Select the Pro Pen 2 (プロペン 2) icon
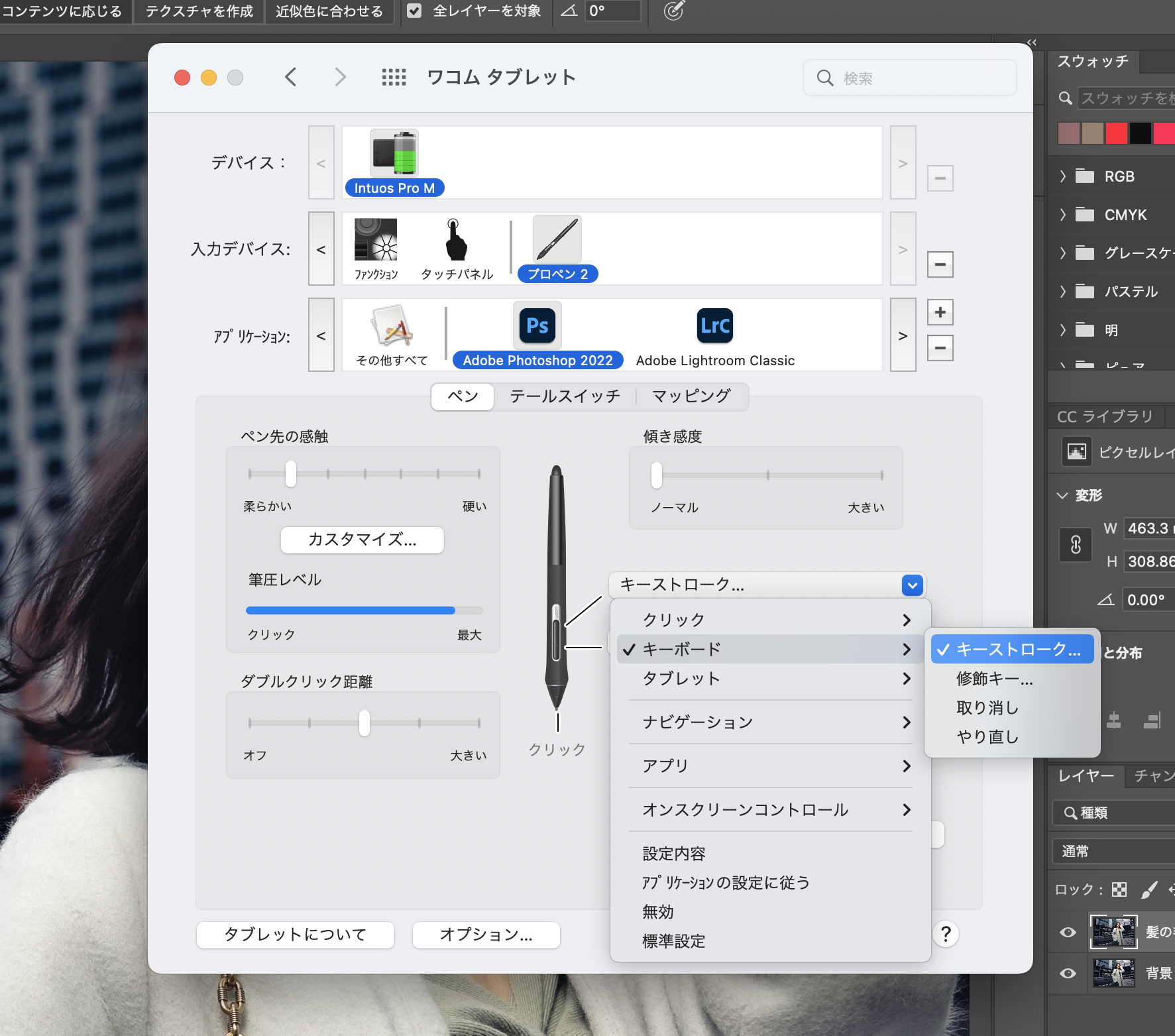This screenshot has height=1036, width=1175. (557, 239)
